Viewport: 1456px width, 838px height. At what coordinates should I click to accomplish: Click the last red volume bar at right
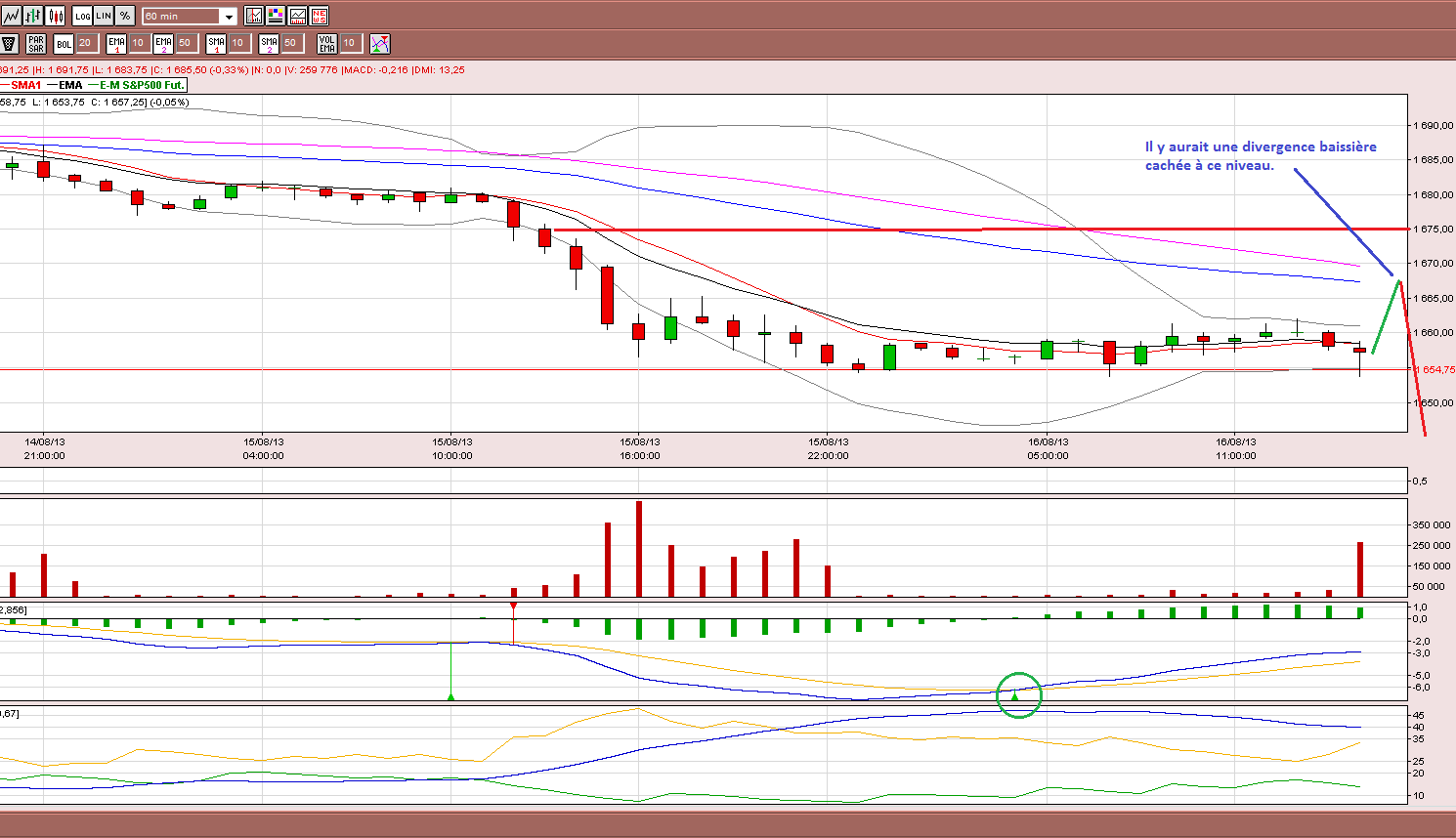click(x=1360, y=569)
